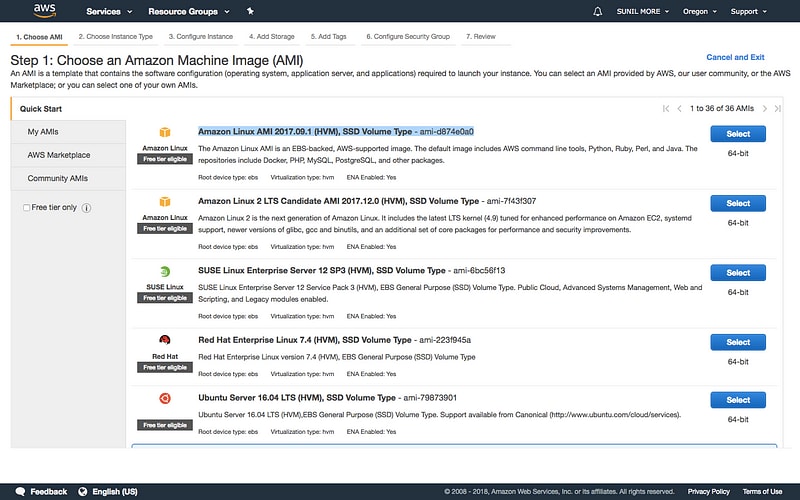The height and width of the screenshot is (500, 800).
Task: Select Red Hat Enterprise Linux 7.4
Action: click(738, 342)
